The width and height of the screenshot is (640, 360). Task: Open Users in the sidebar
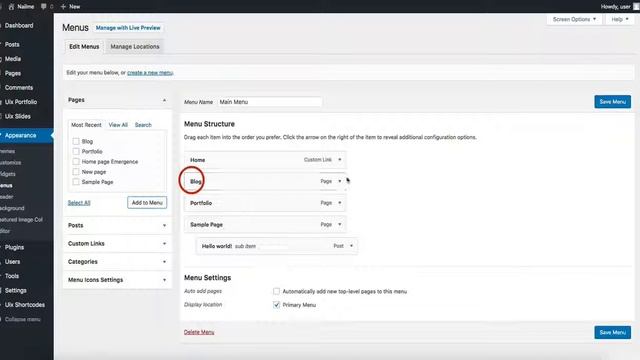pyautogui.click(x=12, y=262)
